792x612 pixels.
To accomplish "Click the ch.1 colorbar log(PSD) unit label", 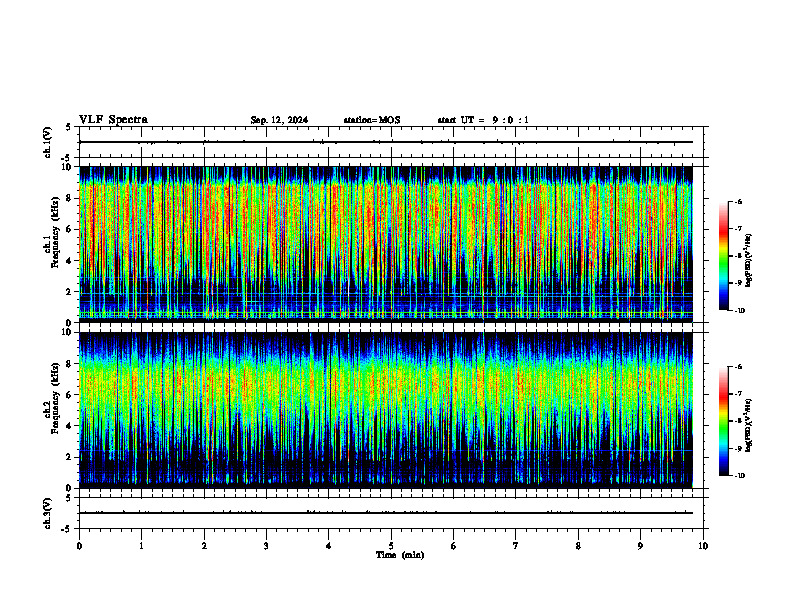I will (x=749, y=260).
